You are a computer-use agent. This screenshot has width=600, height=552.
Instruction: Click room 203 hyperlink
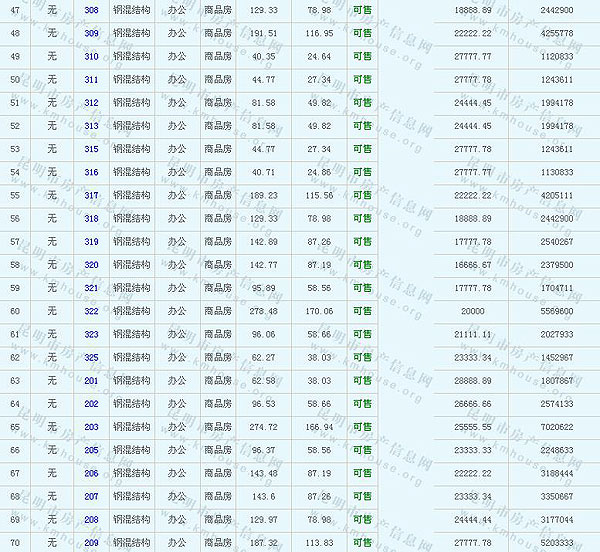click(x=91, y=427)
